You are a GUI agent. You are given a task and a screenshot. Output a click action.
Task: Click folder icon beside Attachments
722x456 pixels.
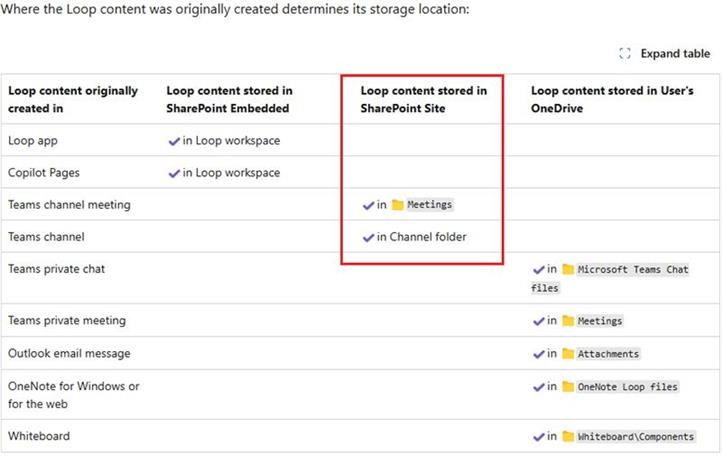click(x=568, y=354)
